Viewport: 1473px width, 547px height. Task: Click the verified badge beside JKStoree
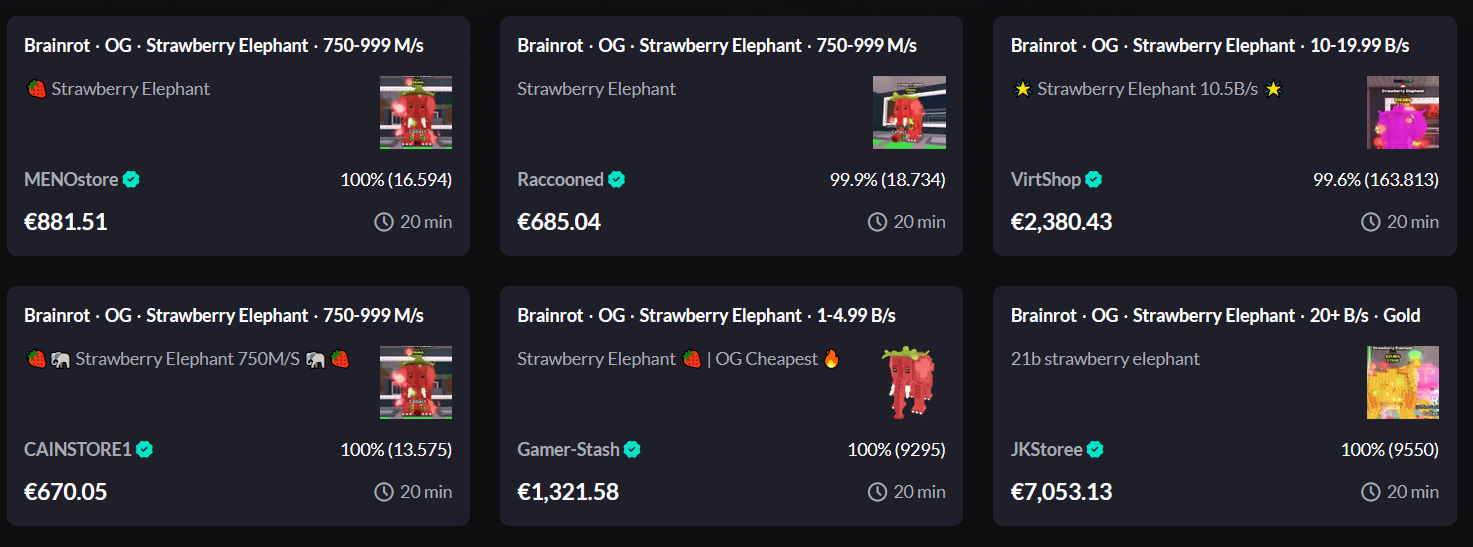[1096, 450]
